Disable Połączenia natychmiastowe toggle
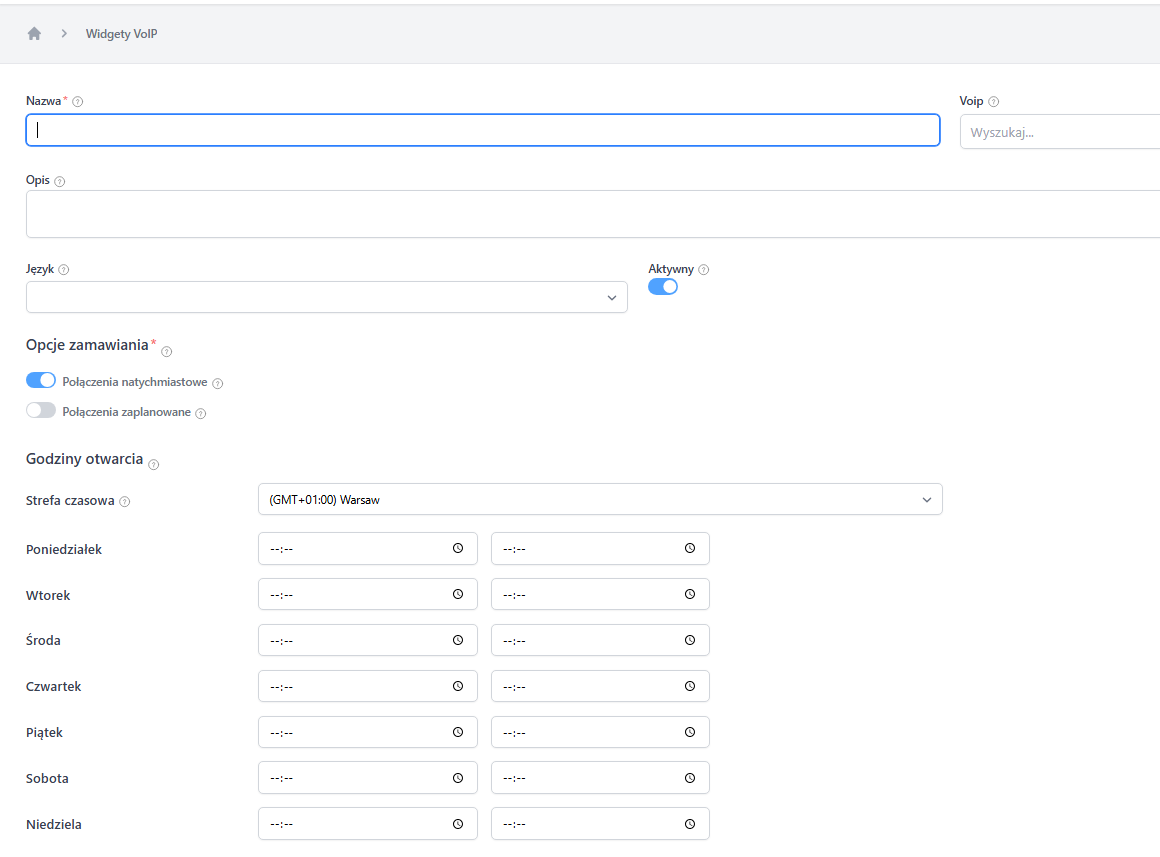The image size is (1160, 857). click(41, 380)
